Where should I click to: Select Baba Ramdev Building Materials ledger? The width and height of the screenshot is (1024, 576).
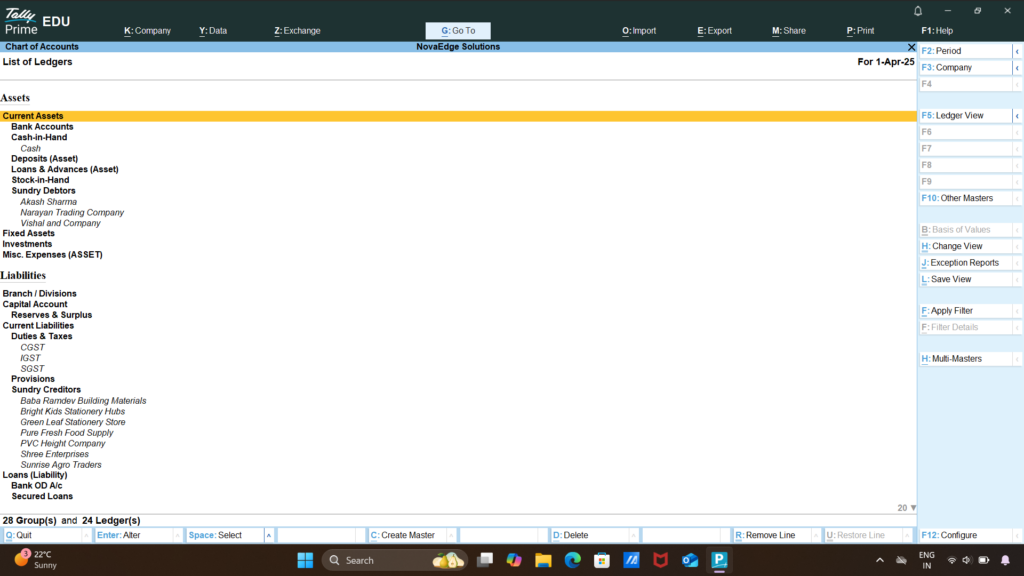coord(83,400)
